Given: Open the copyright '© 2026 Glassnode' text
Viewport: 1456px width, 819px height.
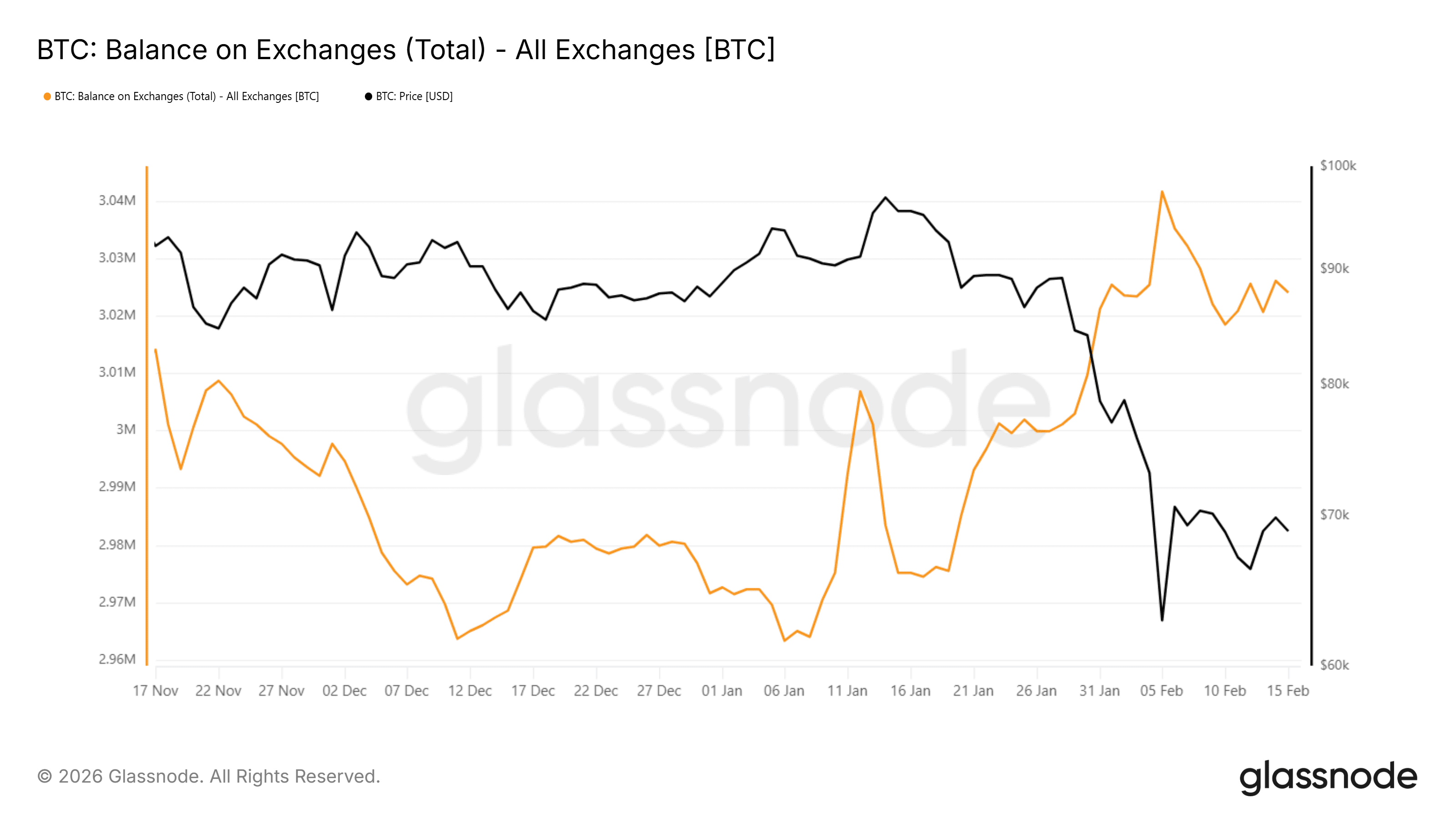Looking at the screenshot, I should pos(208,777).
